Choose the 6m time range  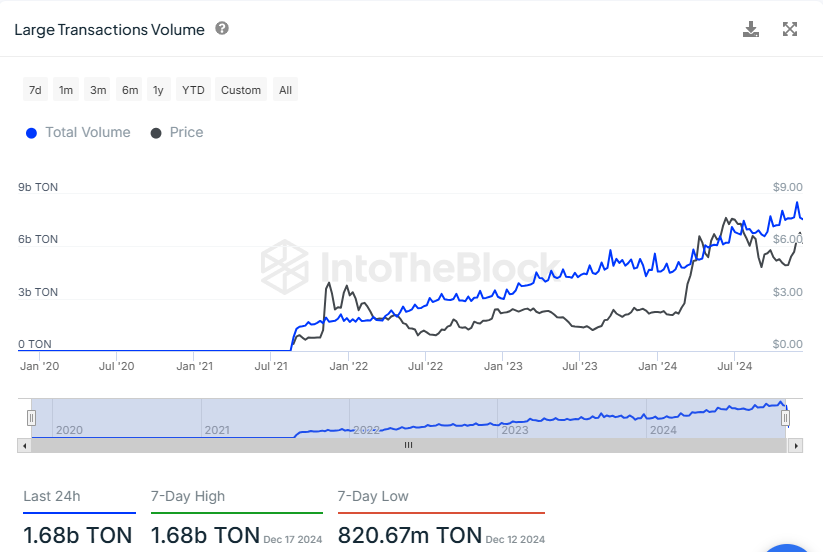click(130, 90)
